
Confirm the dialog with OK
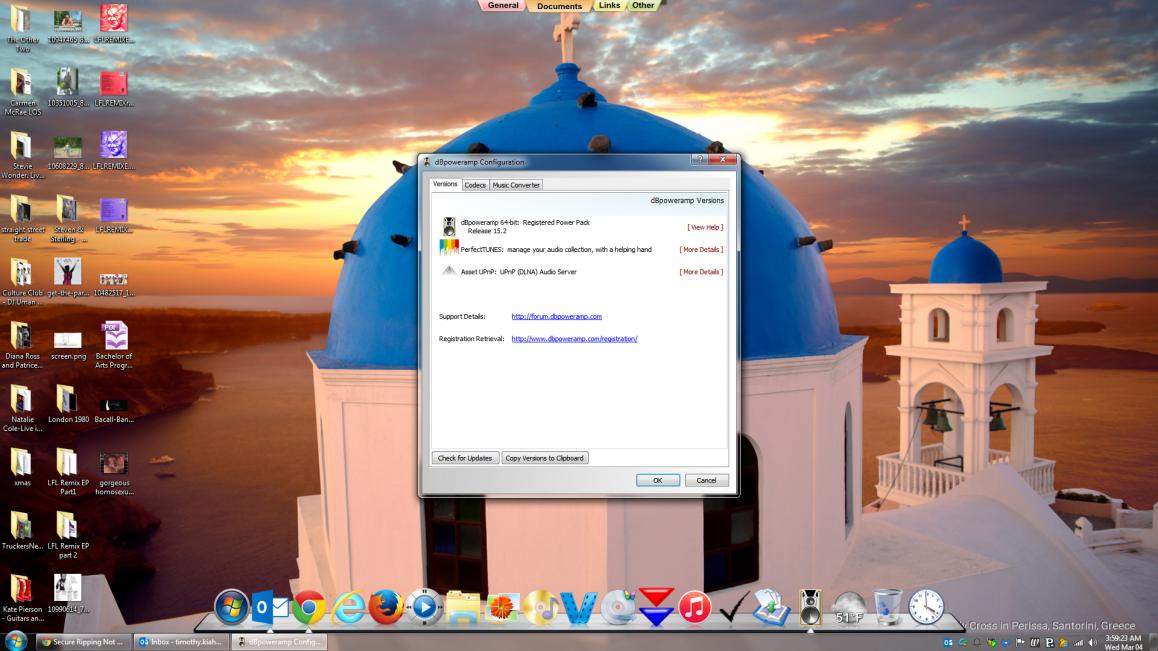[657, 480]
